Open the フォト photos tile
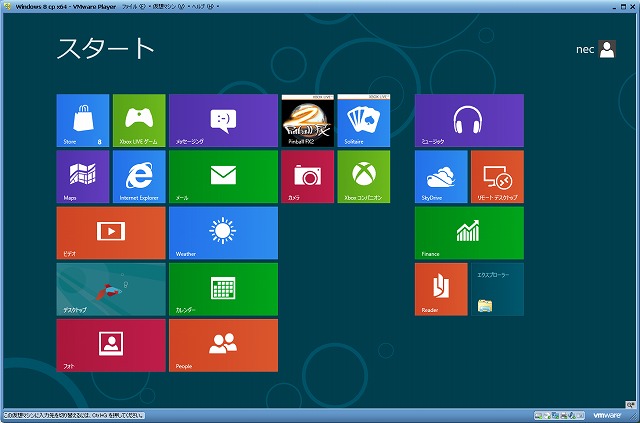Viewport: 640px width, 423px height. coord(111,345)
